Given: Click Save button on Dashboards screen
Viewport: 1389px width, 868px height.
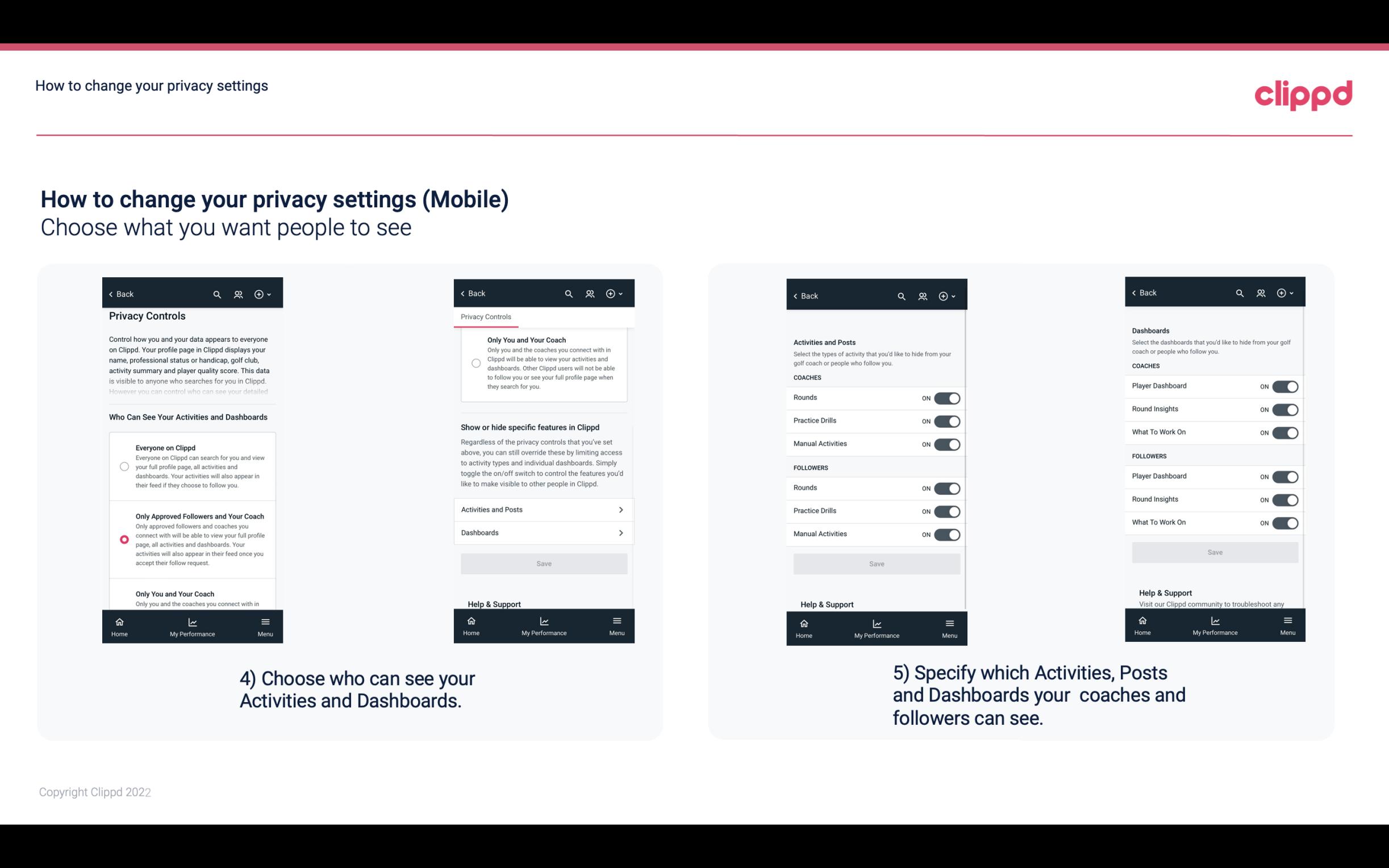Looking at the screenshot, I should [1214, 552].
